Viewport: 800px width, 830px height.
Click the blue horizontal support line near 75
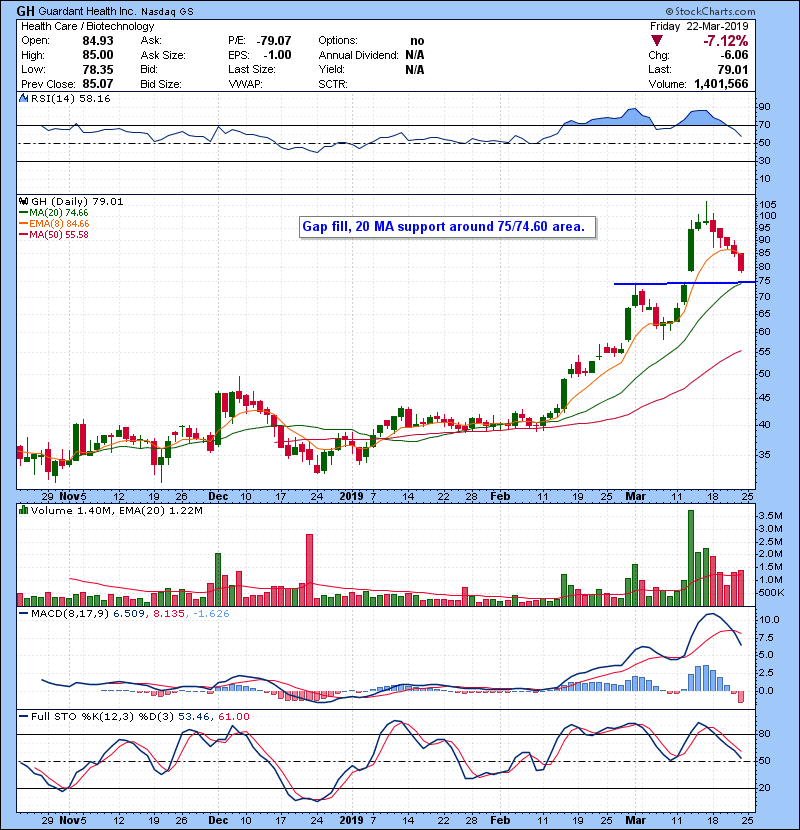[x=684, y=283]
